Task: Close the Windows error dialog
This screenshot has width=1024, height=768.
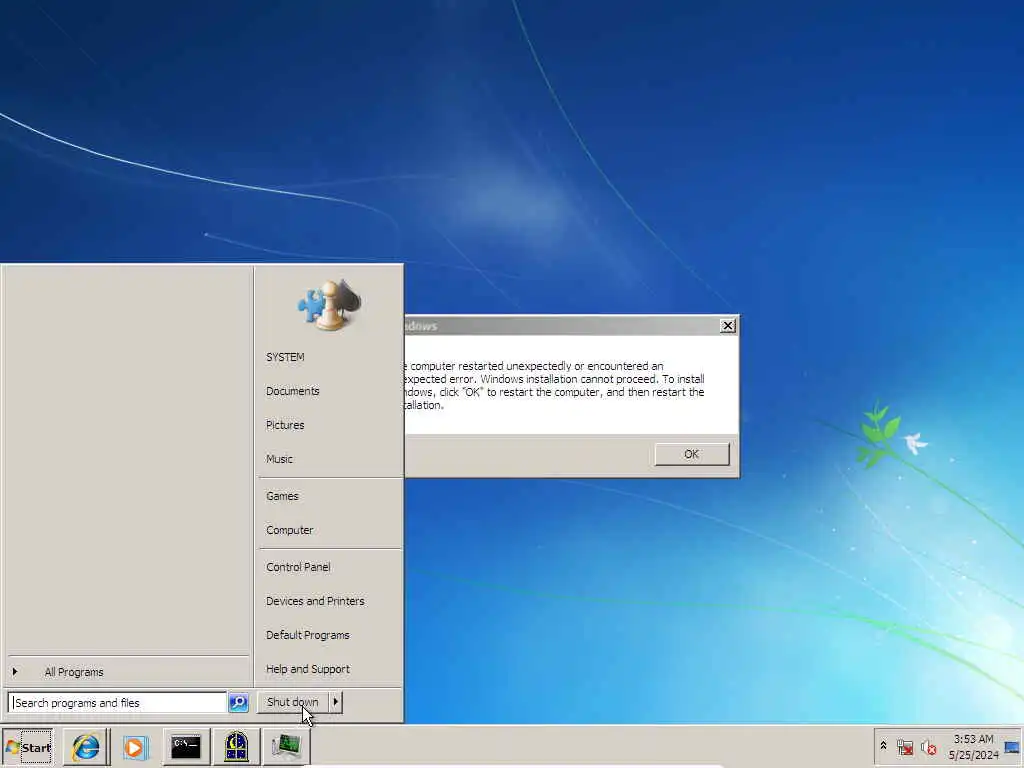Action: [728, 326]
